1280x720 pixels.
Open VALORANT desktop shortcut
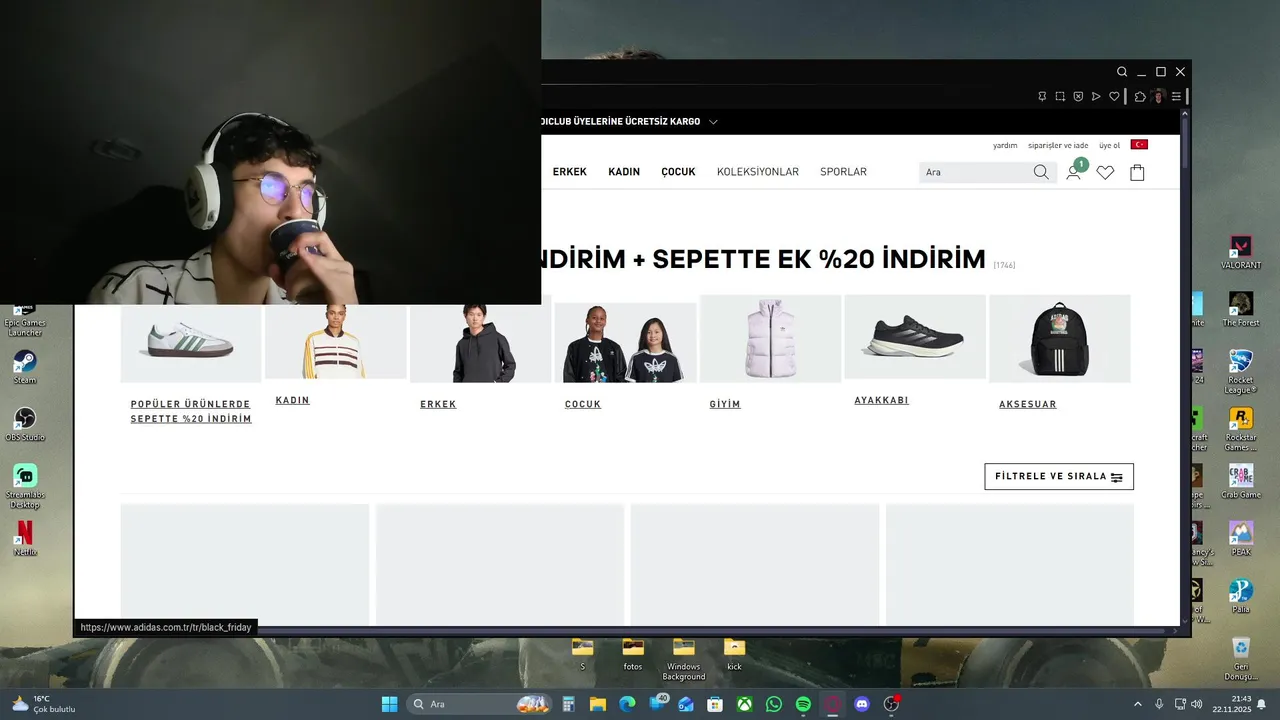coord(1241,252)
